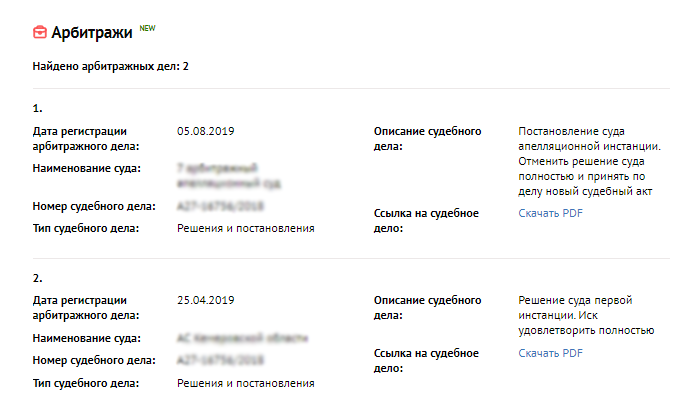Click the green NEW badge
This screenshot has width=683, height=405.
pyautogui.click(x=147, y=28)
